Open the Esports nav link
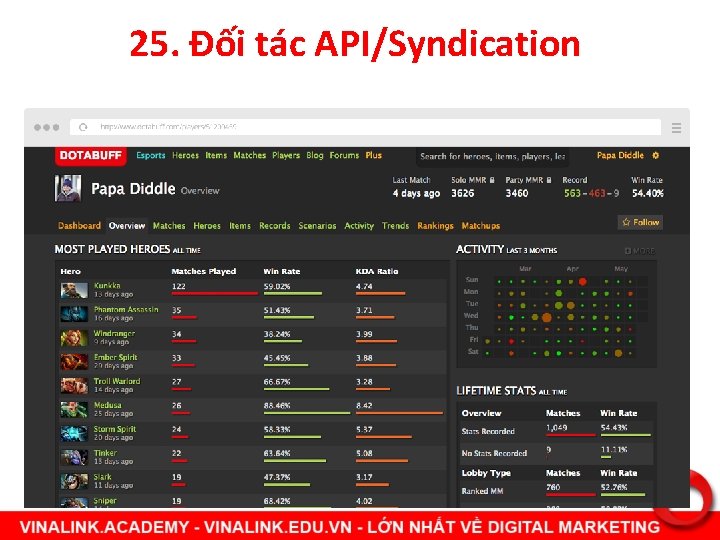This screenshot has height=540, width=720. click(151, 155)
